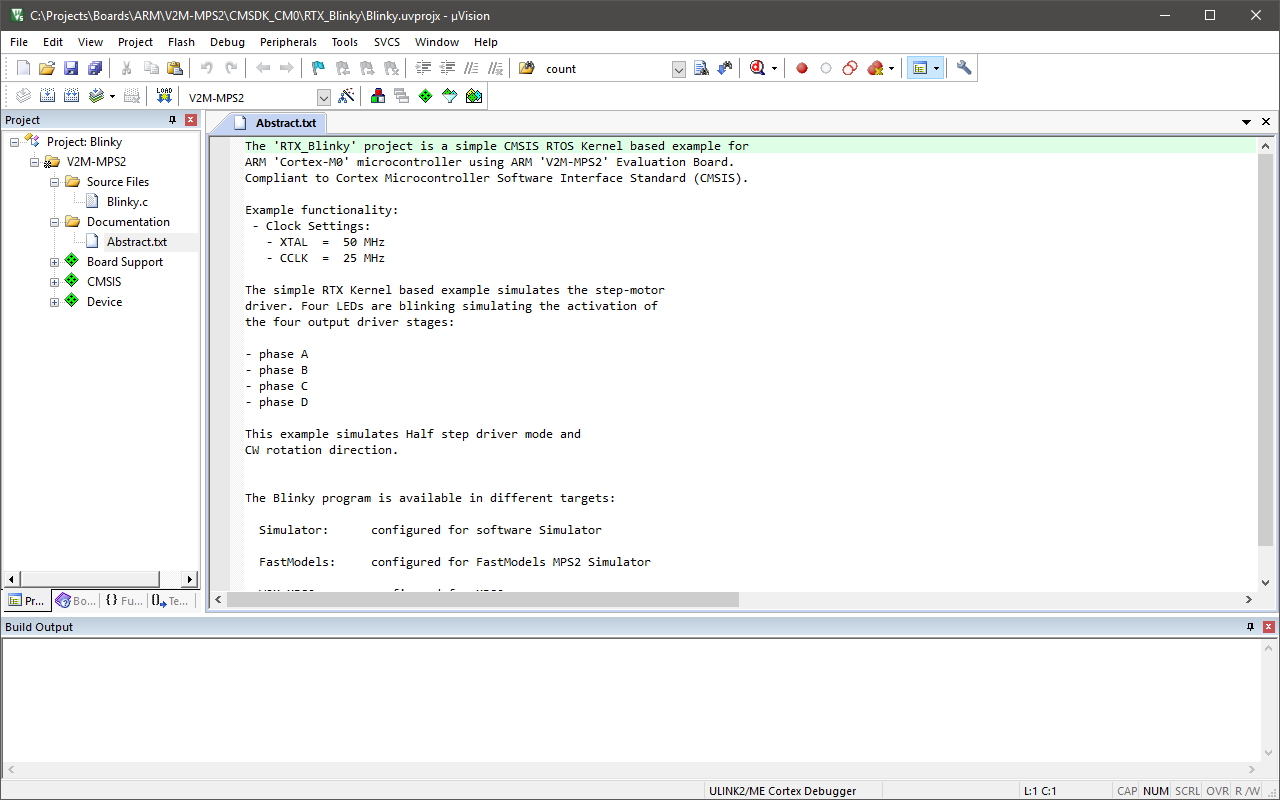Click the Copy icon in toolbar
Screen dimensions: 1280x800
coord(151,68)
